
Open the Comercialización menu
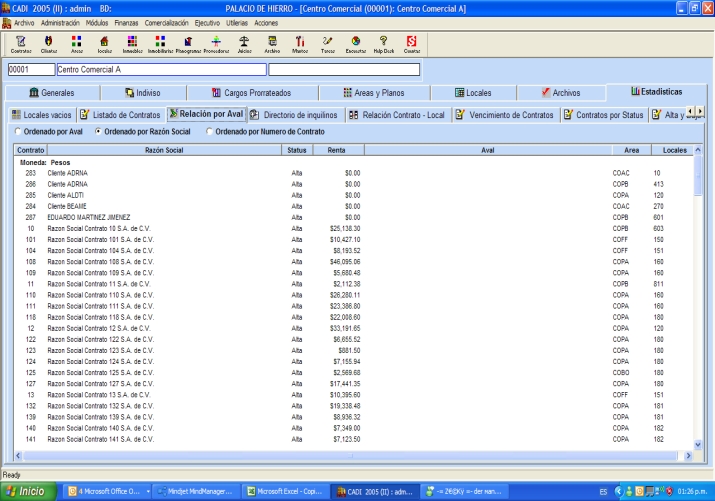coord(168,21)
